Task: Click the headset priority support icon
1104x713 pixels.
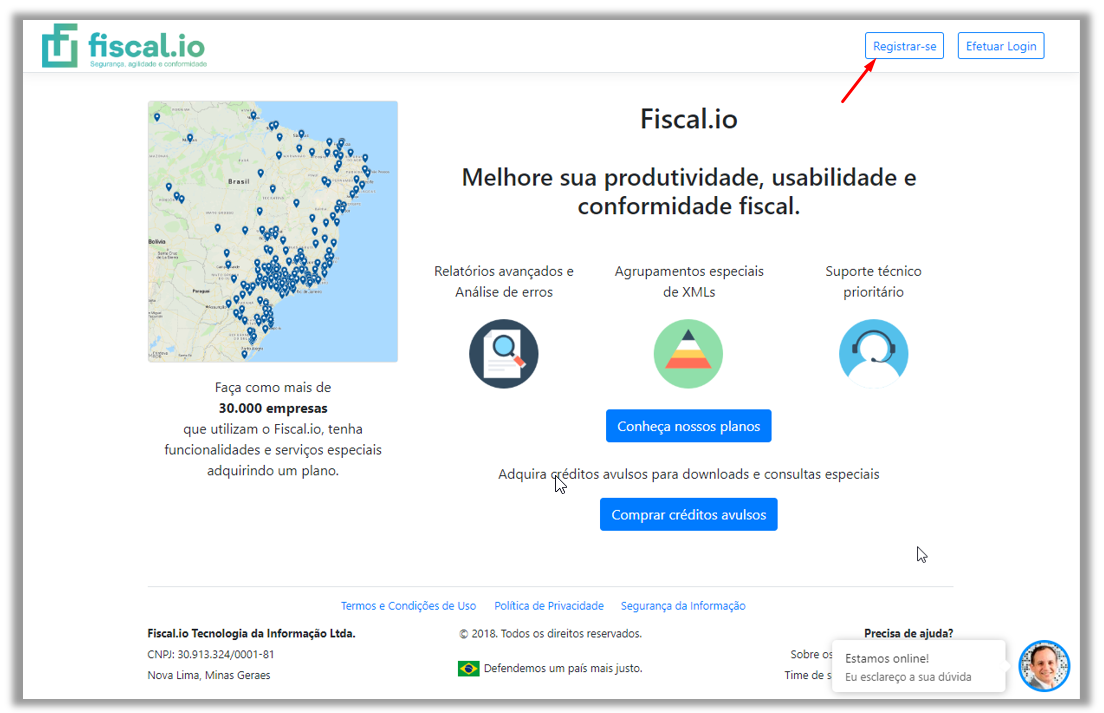Action: pos(873,353)
